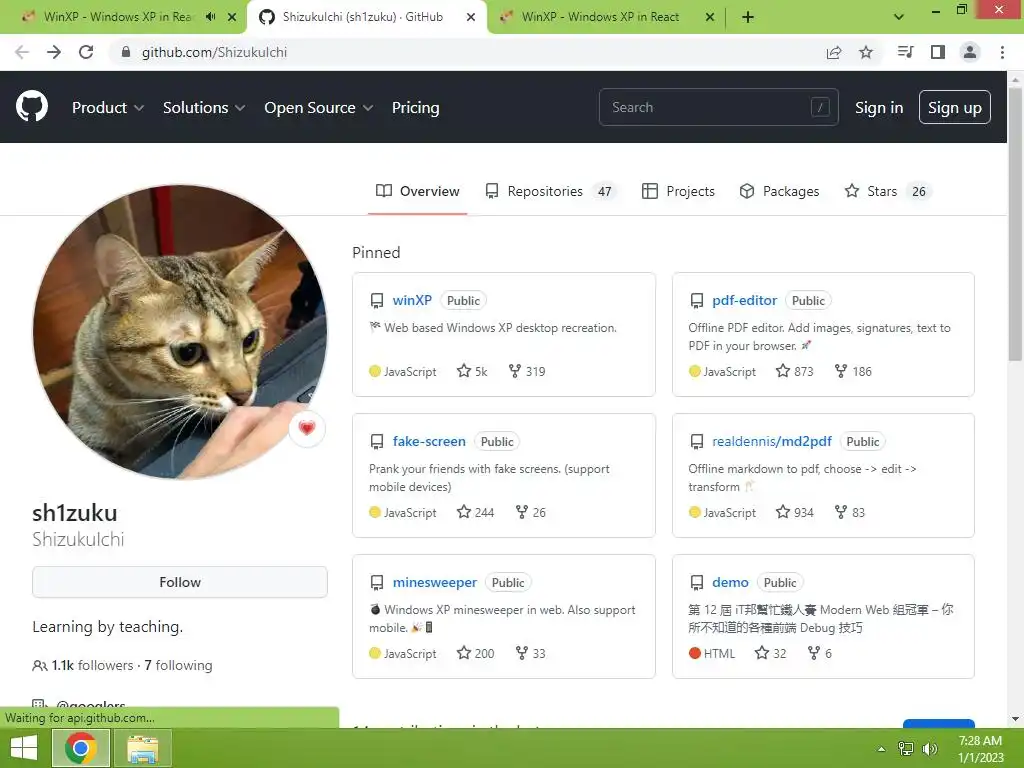The width and height of the screenshot is (1024, 768).
Task: Click the scrollbar down arrow
Action: pos(1015,719)
